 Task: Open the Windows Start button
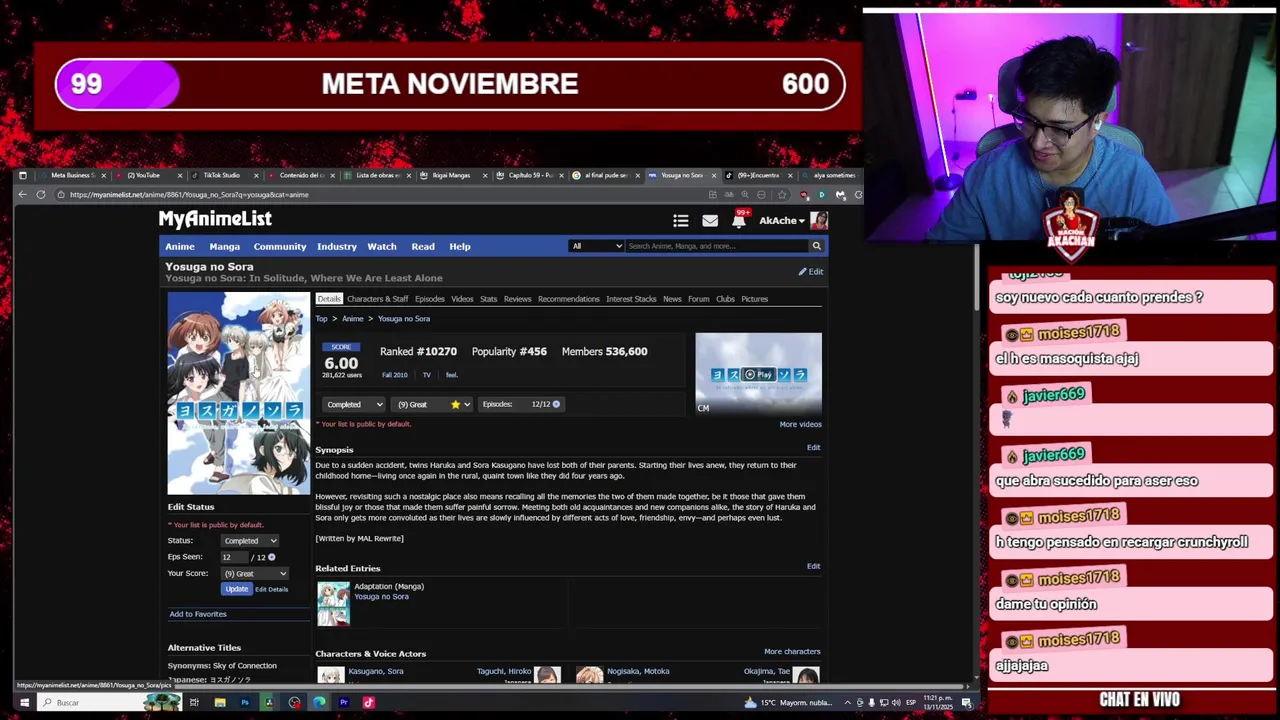coord(23,702)
